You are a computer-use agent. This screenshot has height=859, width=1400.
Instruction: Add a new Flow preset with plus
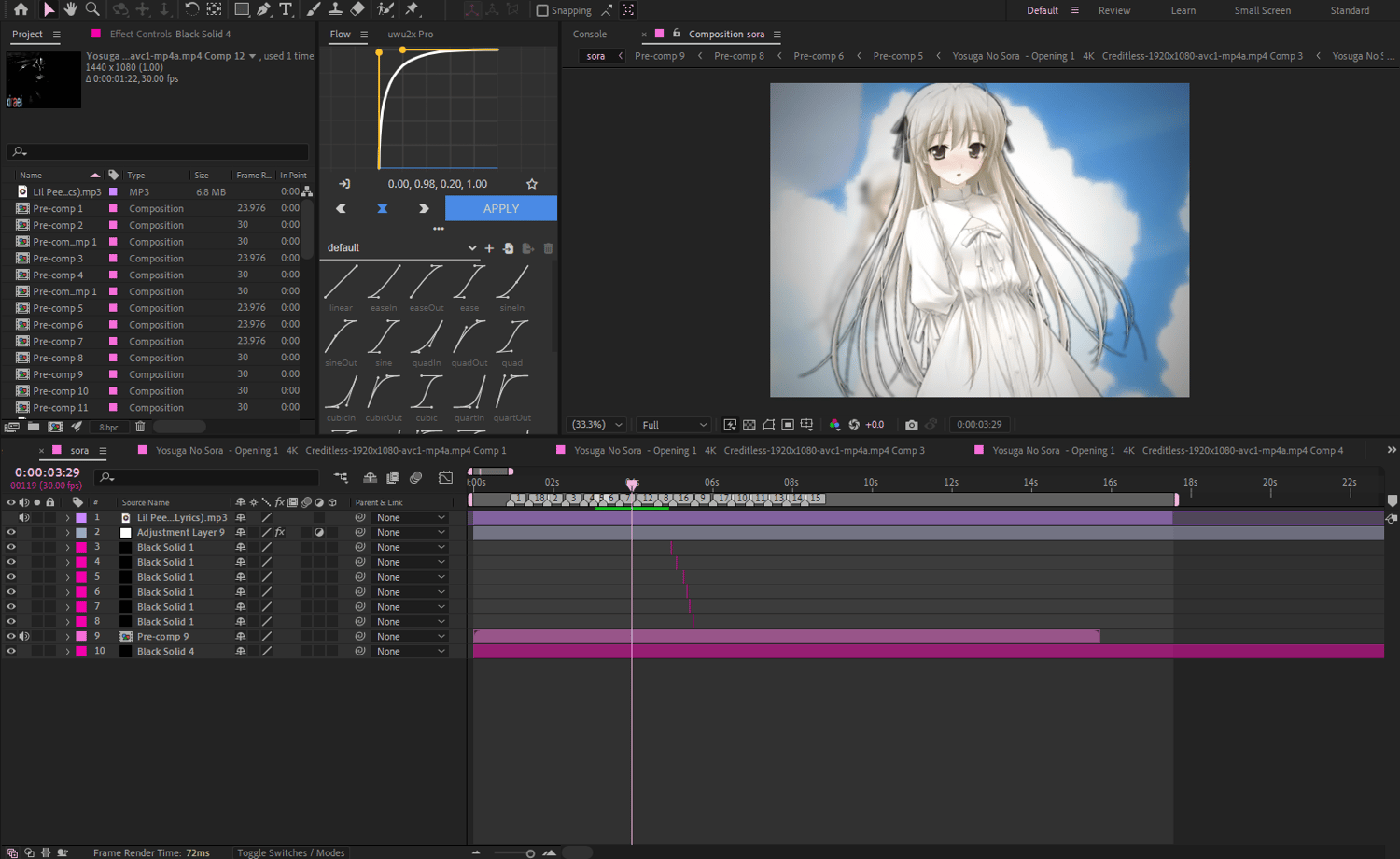click(x=489, y=248)
